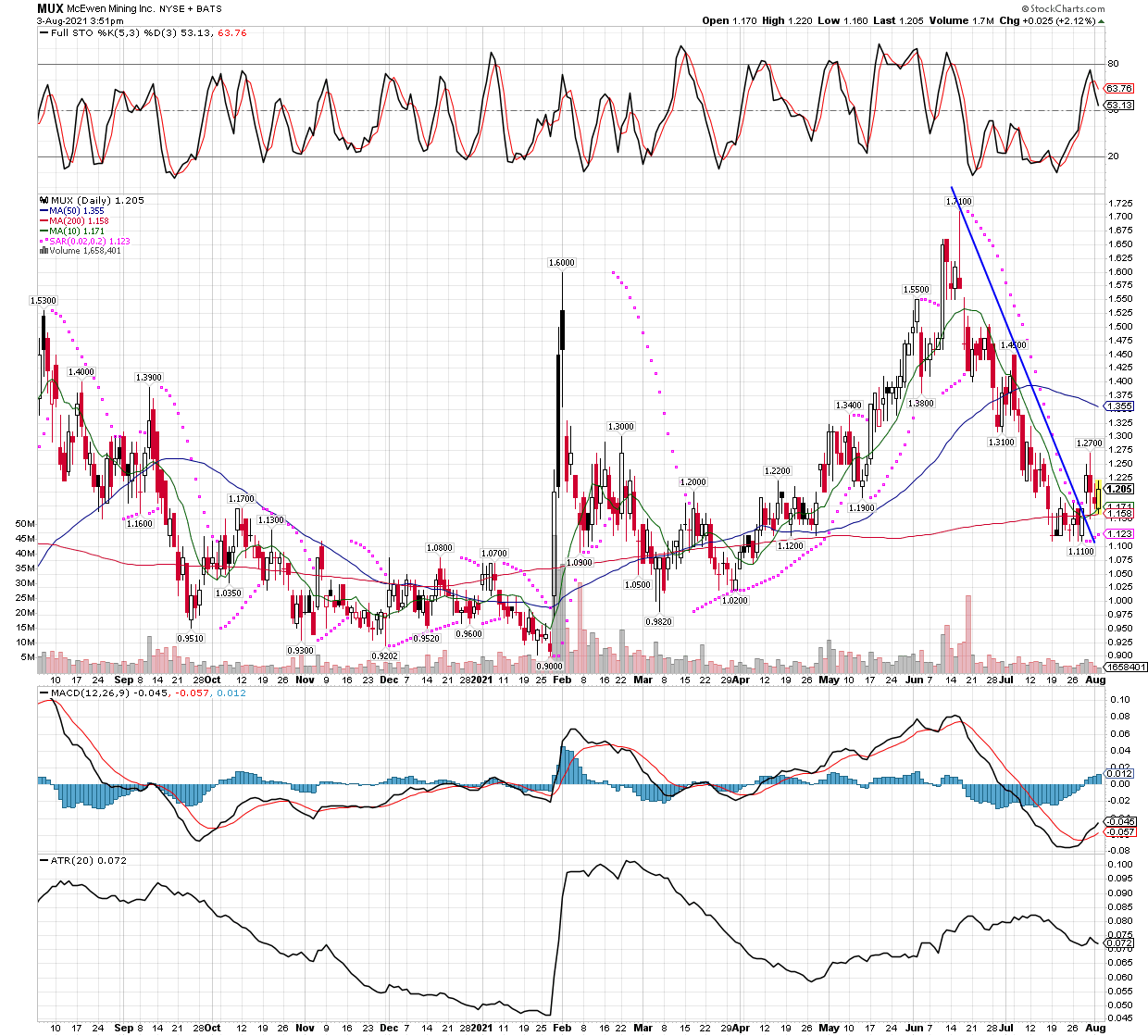Click the 1.2200 price label
Screen dimensions: 1148x1036
(778, 471)
